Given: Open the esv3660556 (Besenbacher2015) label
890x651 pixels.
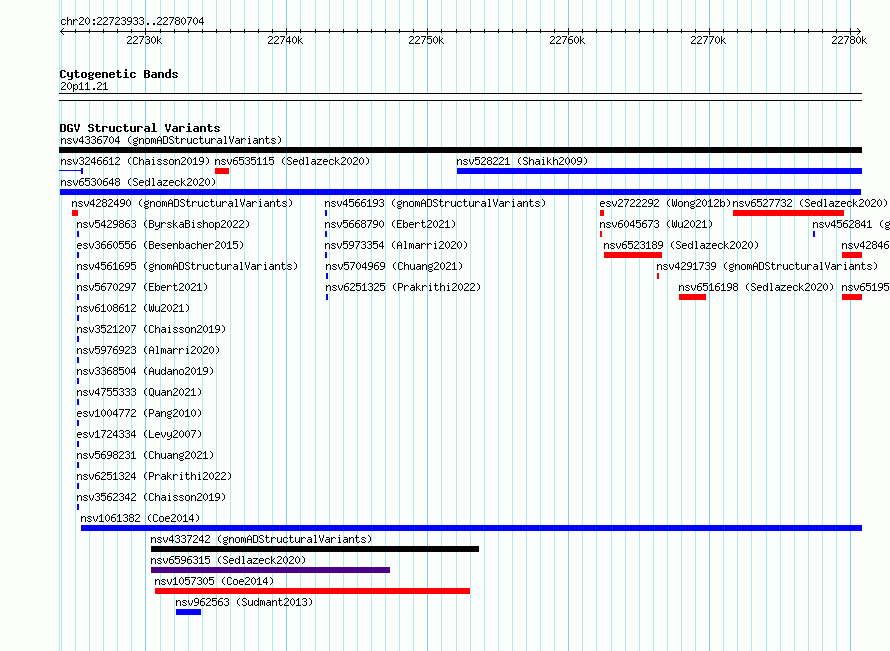Looking at the screenshot, I should pyautogui.click(x=160, y=245).
